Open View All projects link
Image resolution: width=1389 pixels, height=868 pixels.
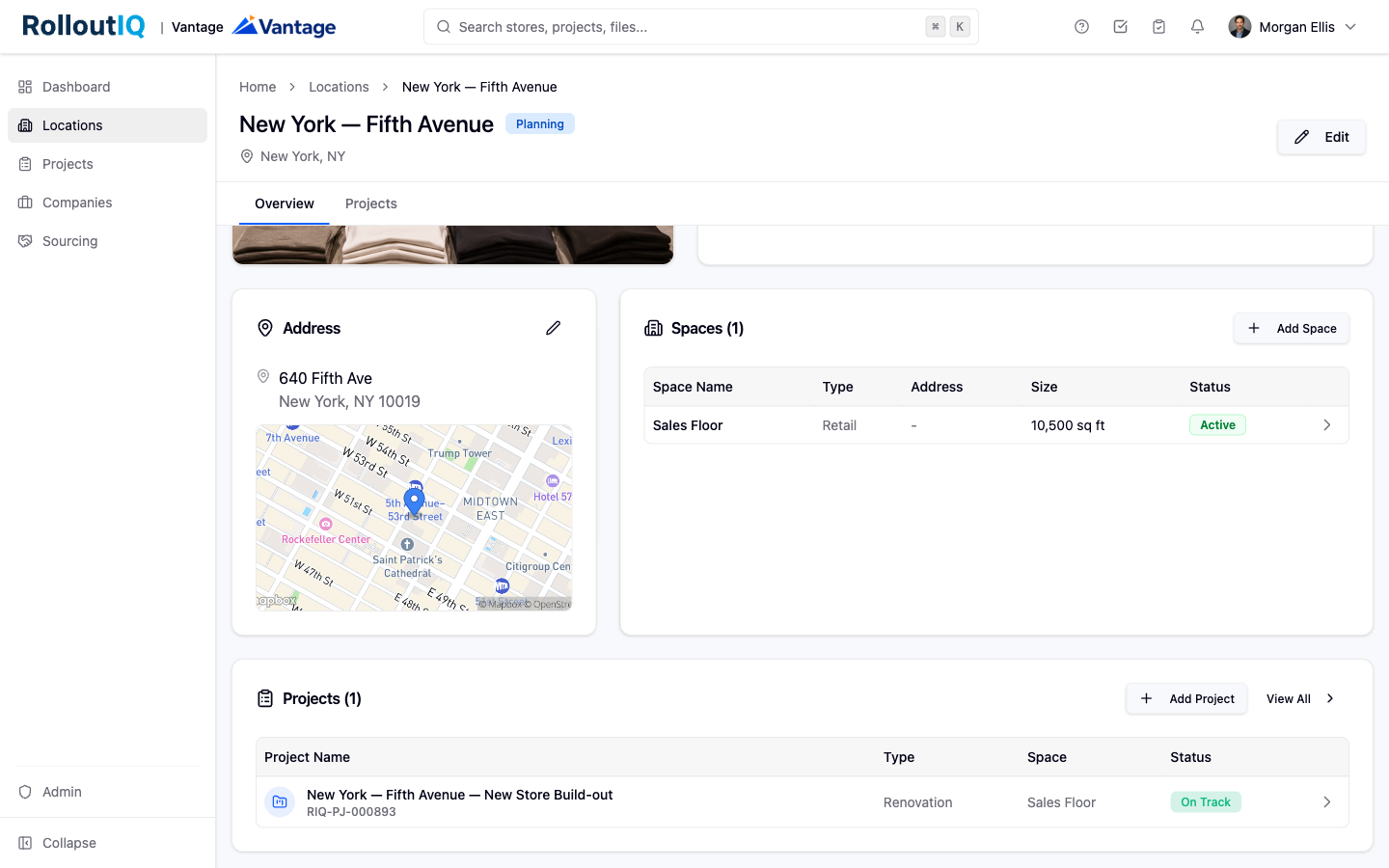pos(1300,698)
